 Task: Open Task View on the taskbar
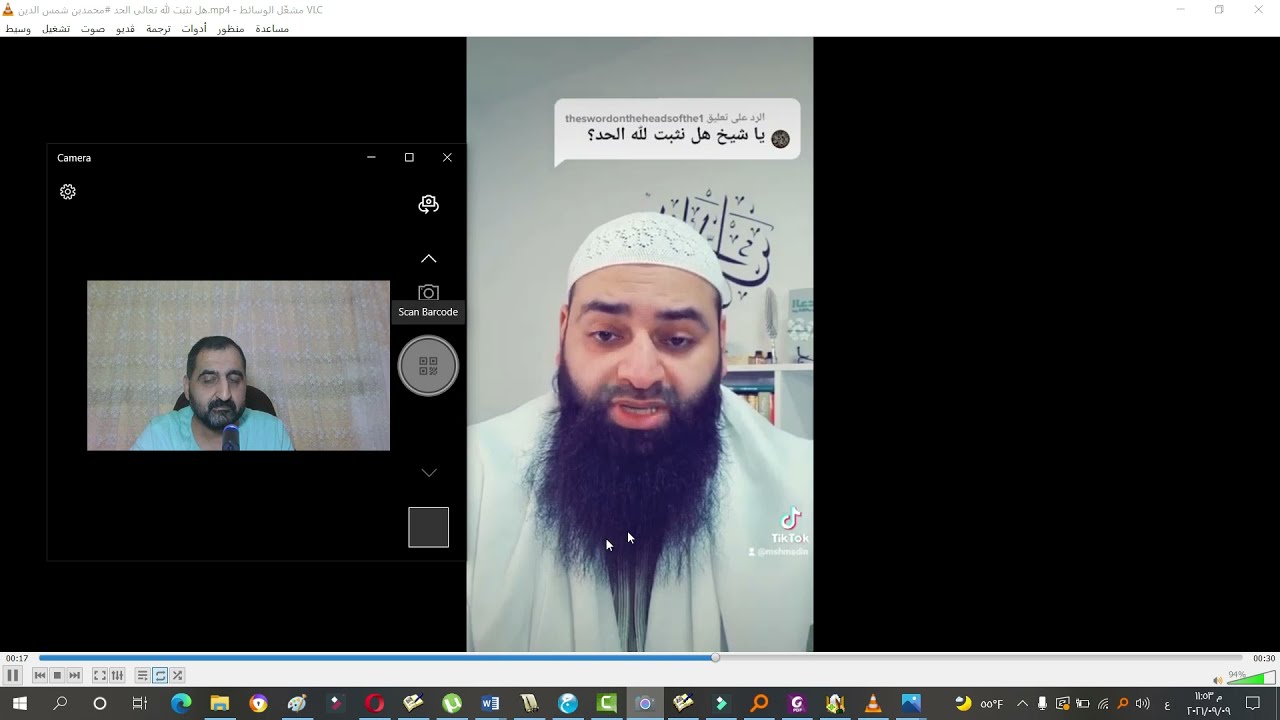pyautogui.click(x=140, y=704)
